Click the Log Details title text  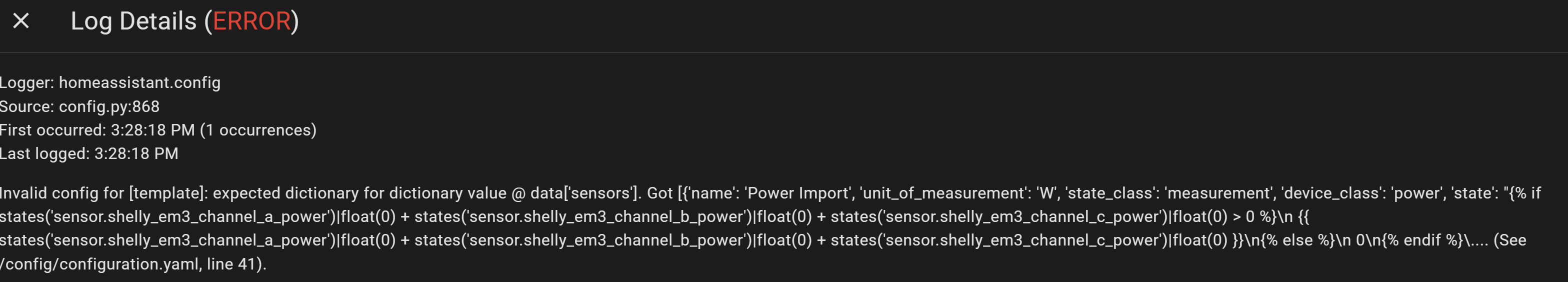pyautogui.click(x=134, y=21)
